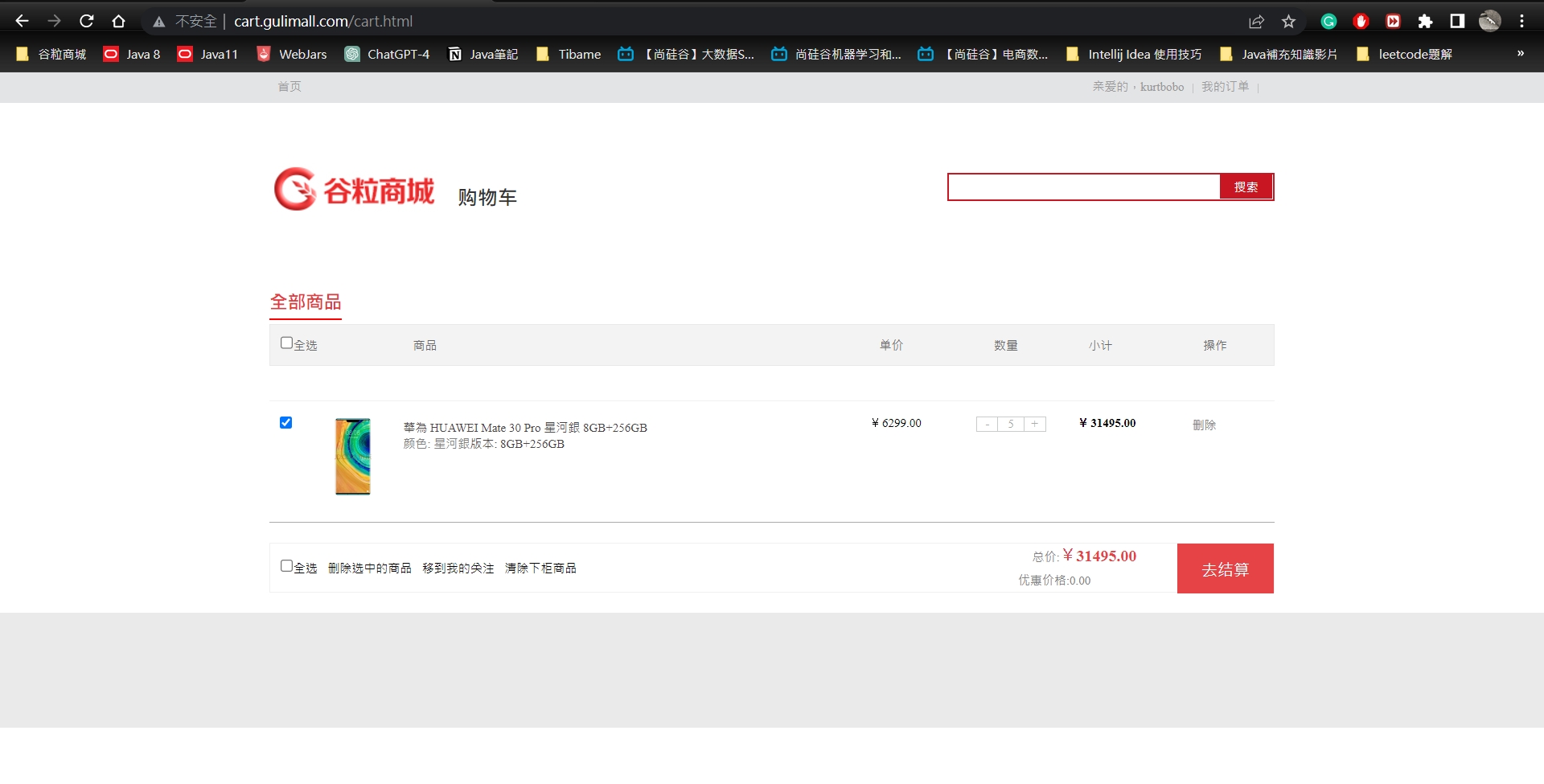Click the 优惠价格:0.00 text

(1055, 581)
